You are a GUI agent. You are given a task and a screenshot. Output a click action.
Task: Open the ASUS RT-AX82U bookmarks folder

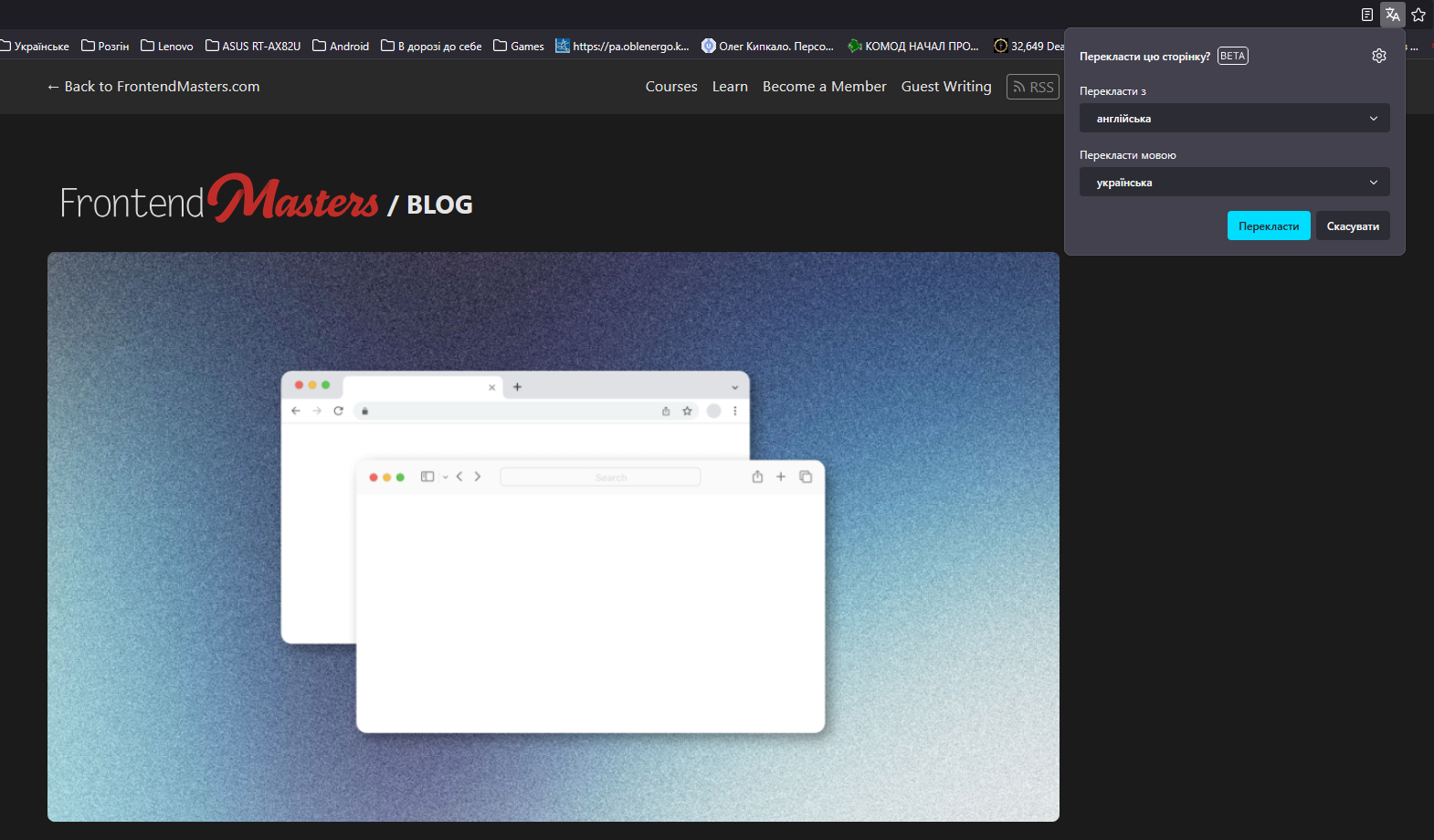click(x=253, y=46)
